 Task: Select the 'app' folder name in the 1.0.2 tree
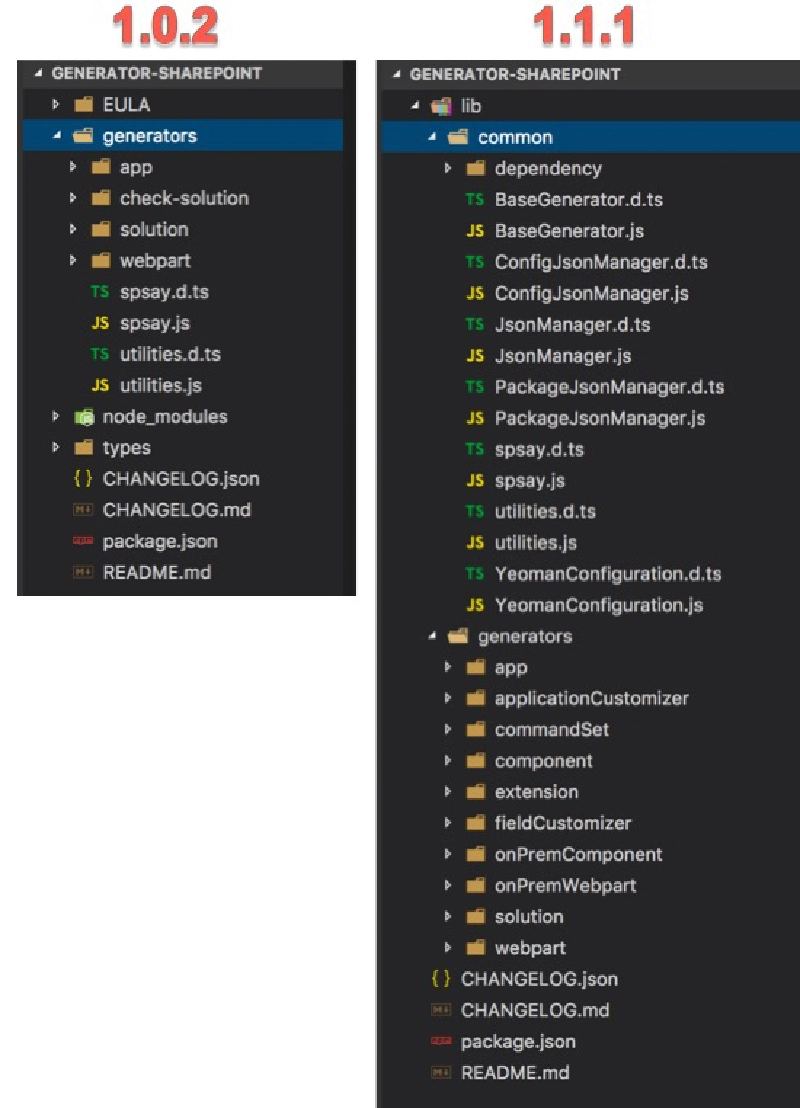pyautogui.click(x=136, y=167)
